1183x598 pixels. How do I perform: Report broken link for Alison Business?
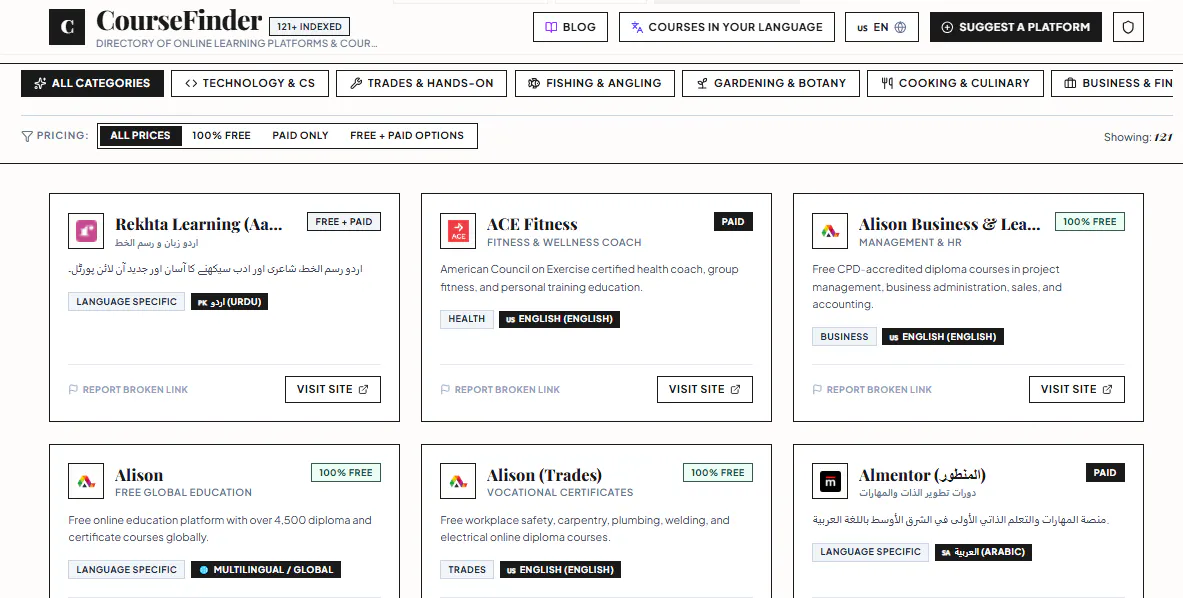[x=872, y=390]
